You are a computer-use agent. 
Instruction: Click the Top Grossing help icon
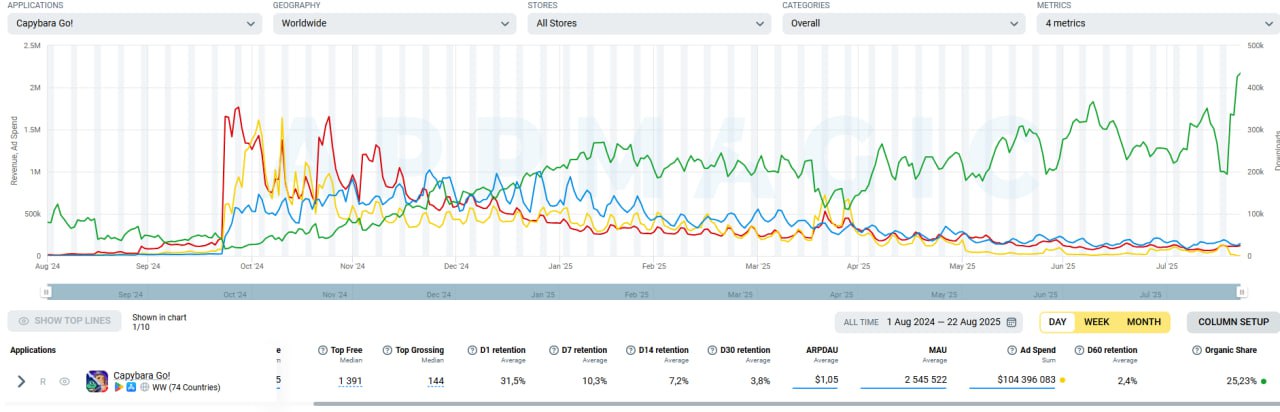click(x=387, y=350)
